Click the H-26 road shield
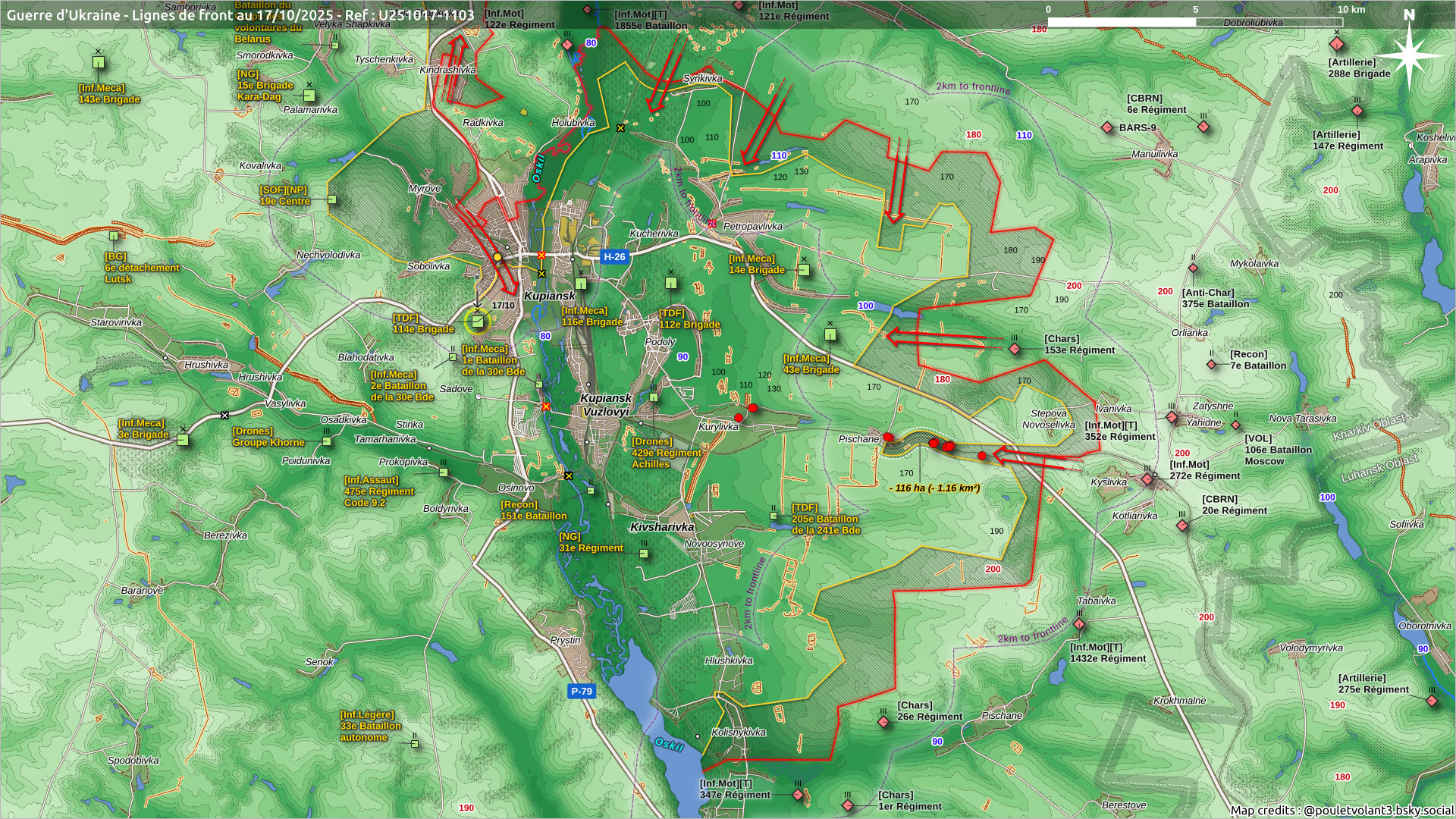This screenshot has height=819, width=1456. (x=614, y=257)
